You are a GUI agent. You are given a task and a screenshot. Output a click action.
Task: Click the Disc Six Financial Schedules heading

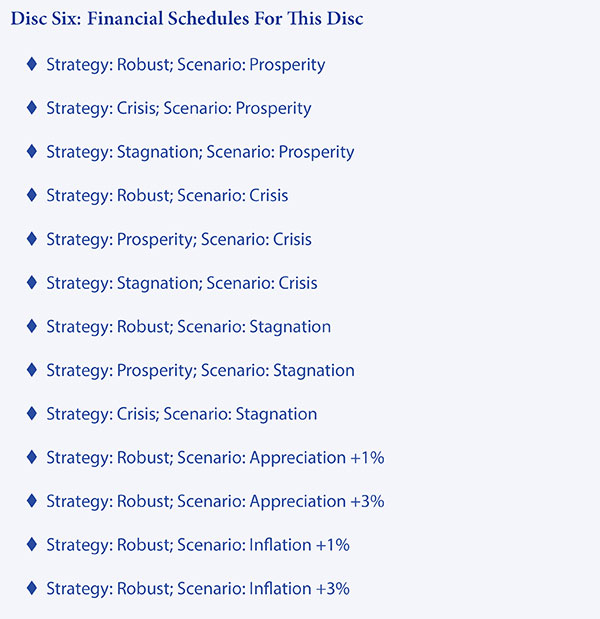[187, 19]
